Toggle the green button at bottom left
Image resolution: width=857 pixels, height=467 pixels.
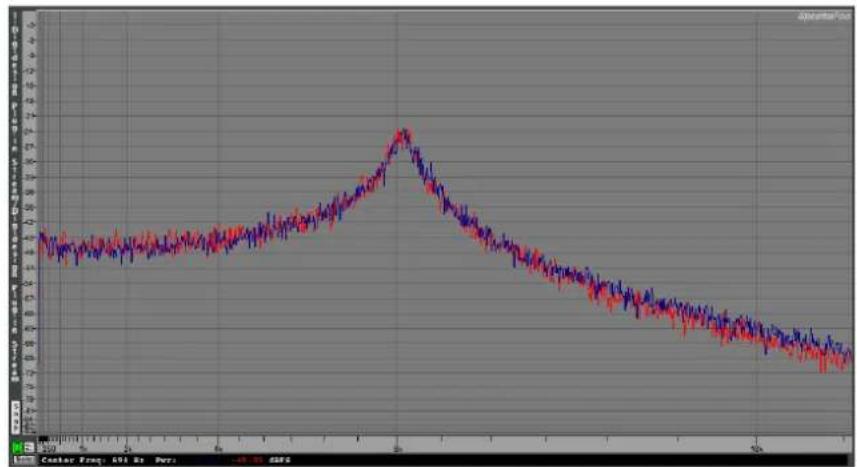17,447
